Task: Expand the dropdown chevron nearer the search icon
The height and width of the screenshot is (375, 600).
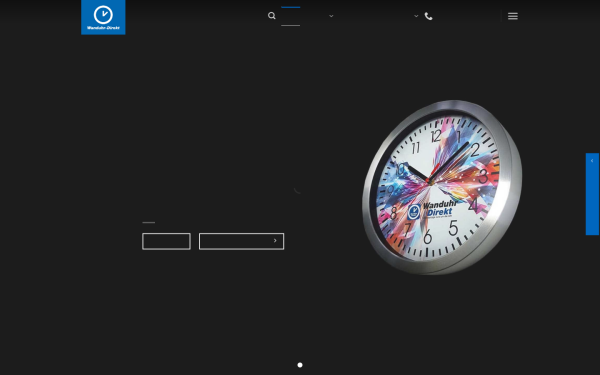Action: pos(331,16)
